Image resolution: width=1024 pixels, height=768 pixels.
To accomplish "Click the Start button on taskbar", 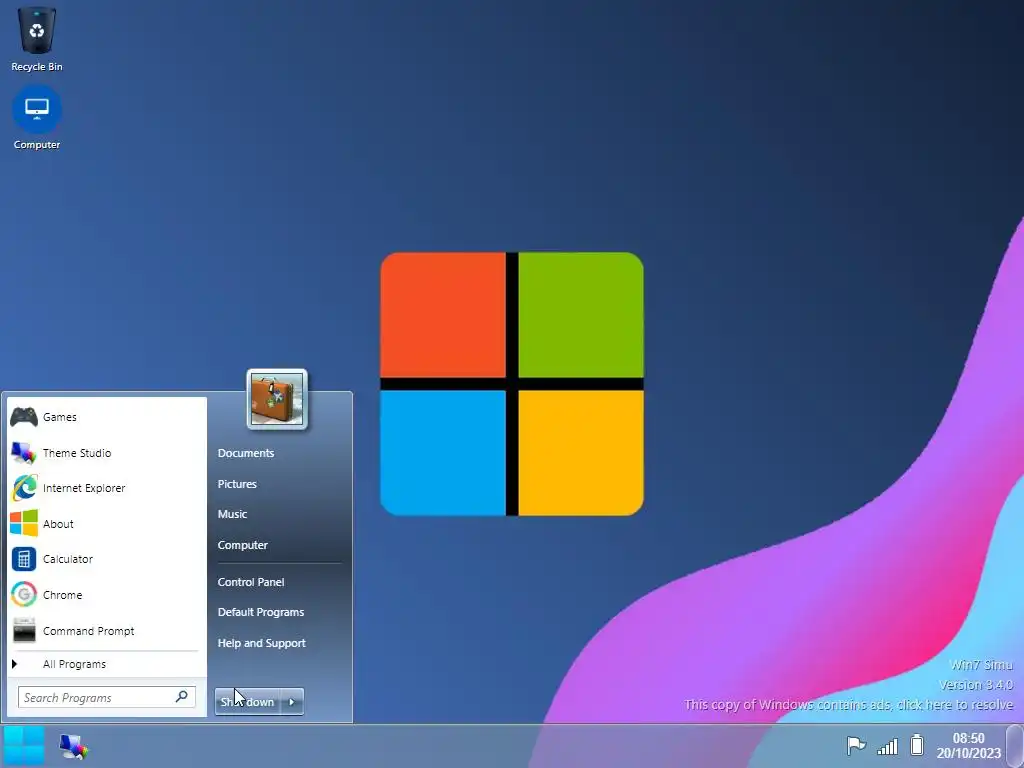I will (x=24, y=746).
